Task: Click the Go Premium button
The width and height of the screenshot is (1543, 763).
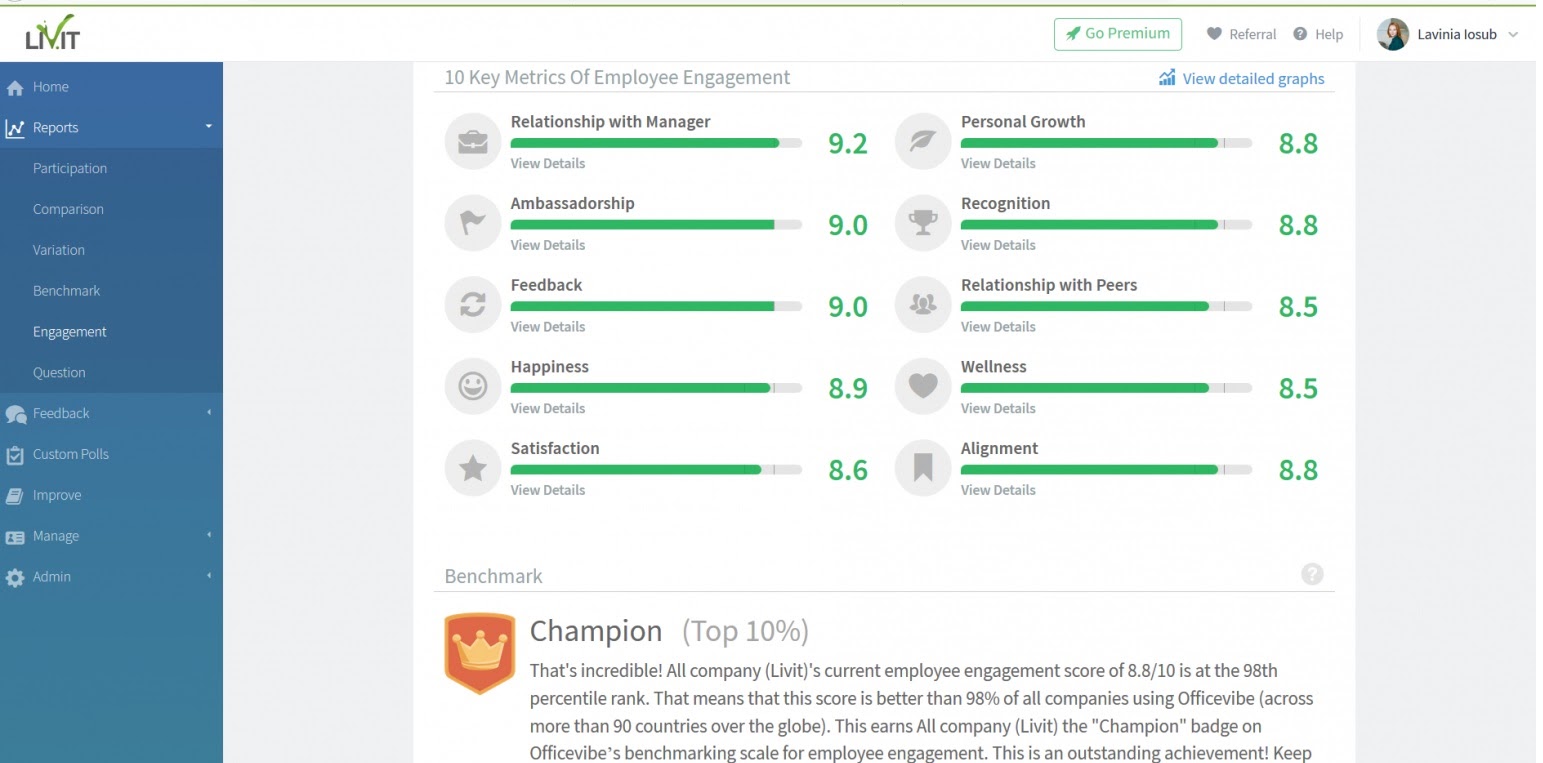Action: [x=1117, y=34]
